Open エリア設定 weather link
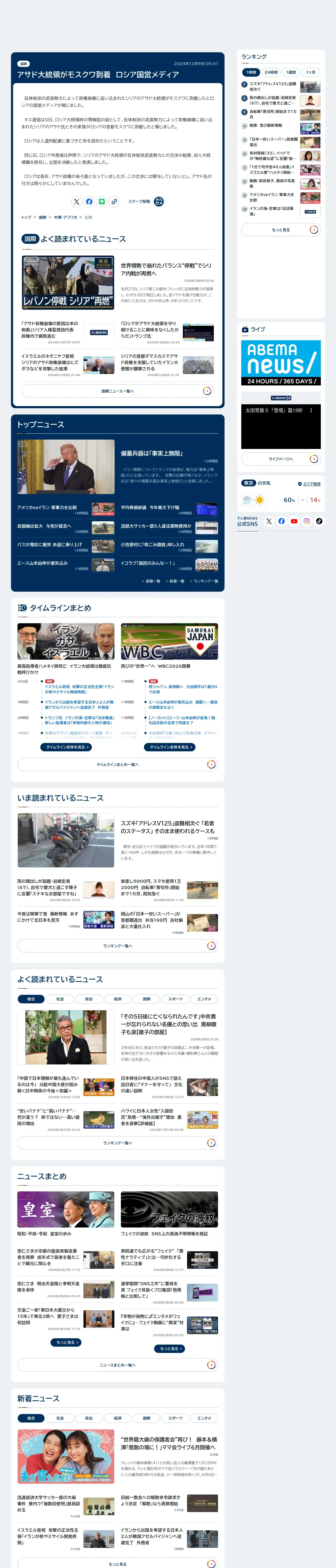Screen dimensions: 336x1568 [312, 484]
